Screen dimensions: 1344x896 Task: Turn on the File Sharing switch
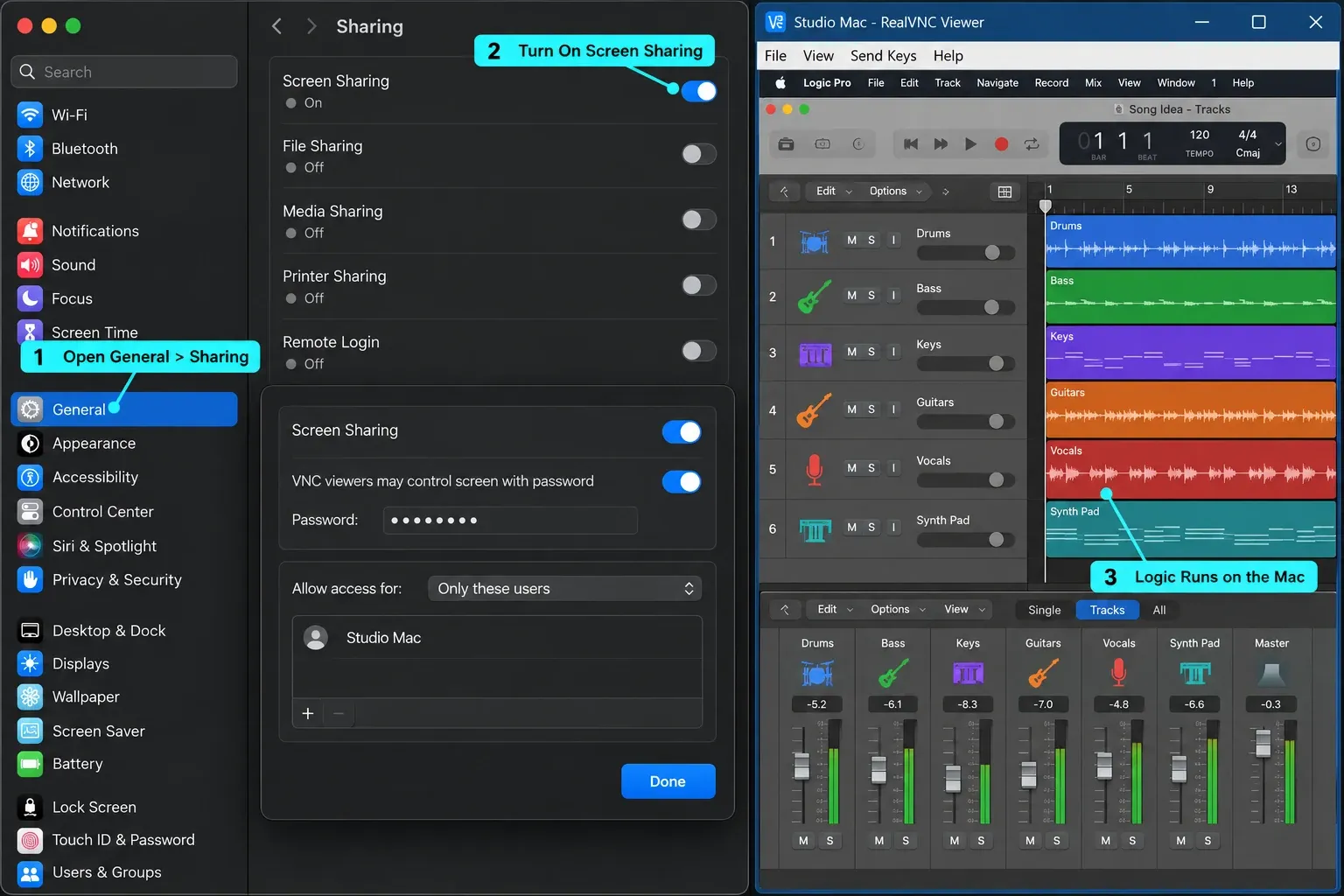(x=698, y=154)
